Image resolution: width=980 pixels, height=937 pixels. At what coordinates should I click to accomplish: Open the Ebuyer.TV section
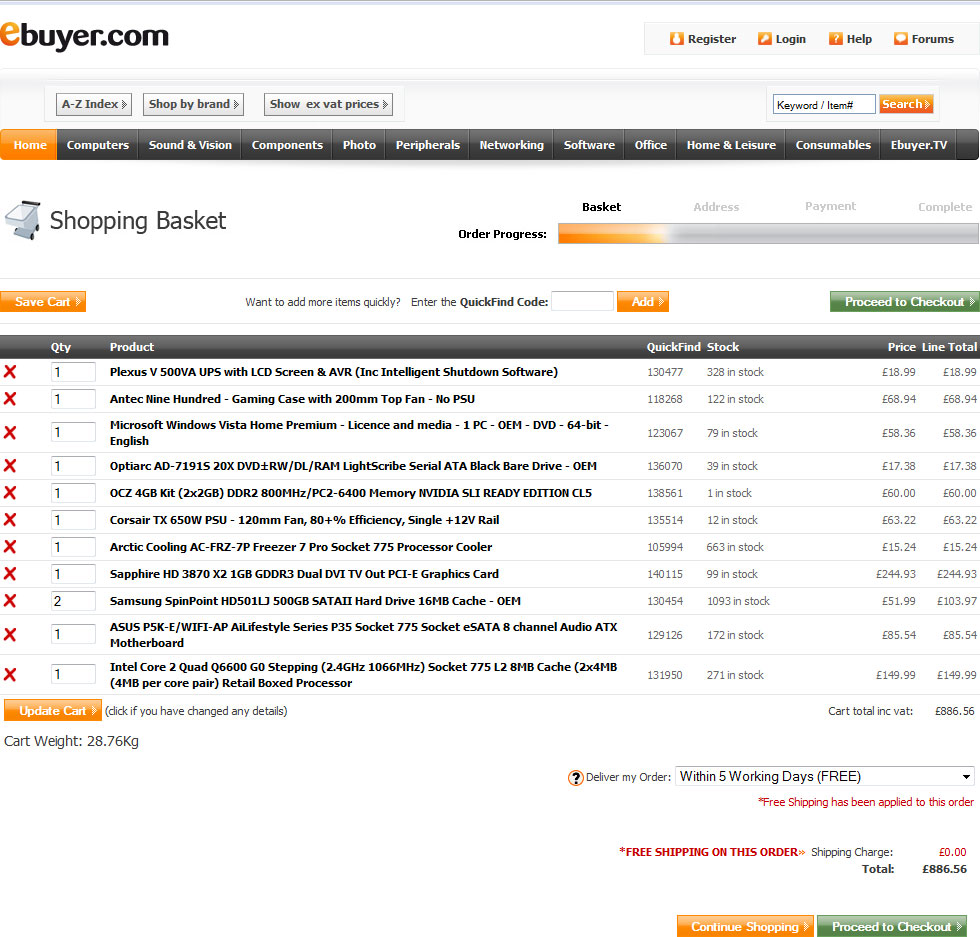[918, 145]
